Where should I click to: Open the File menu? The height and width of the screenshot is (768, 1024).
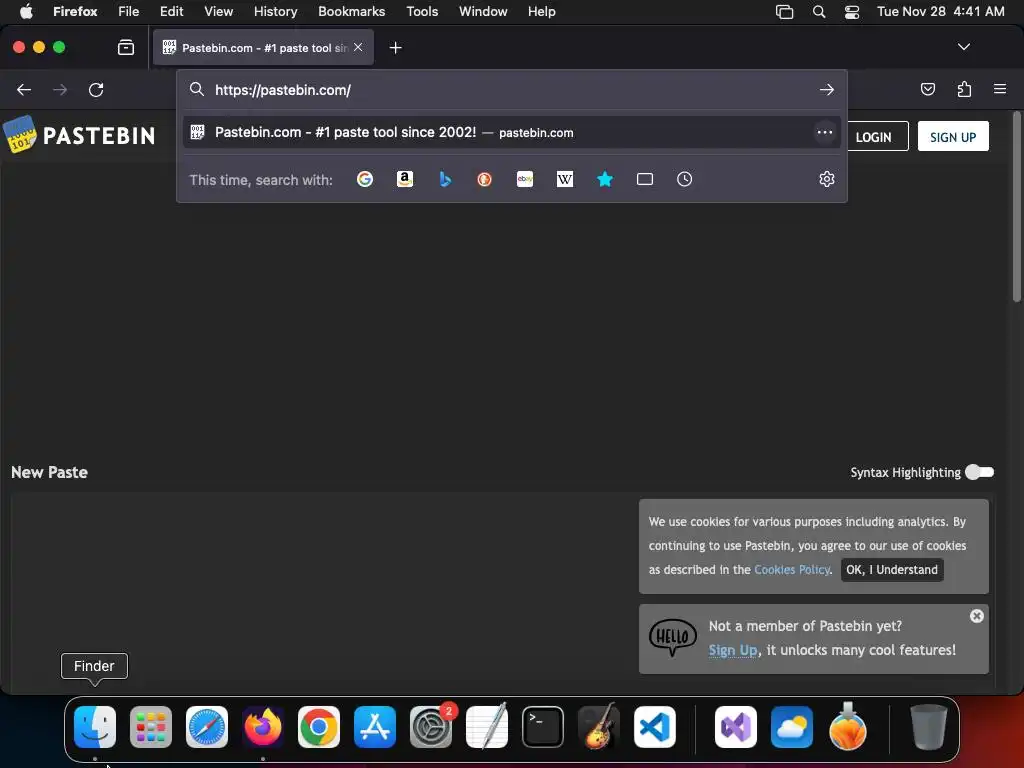[x=129, y=11]
